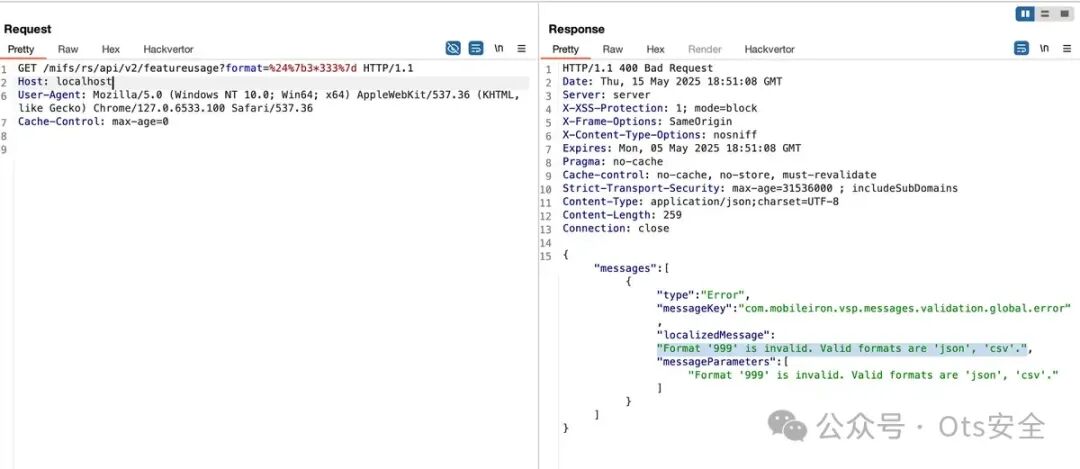Open the Request panel hamburger menu
The height and width of the screenshot is (469, 1080).
(521, 48)
